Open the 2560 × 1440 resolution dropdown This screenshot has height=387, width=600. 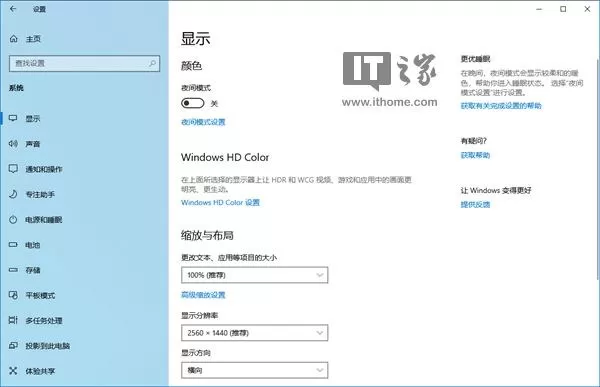point(254,333)
